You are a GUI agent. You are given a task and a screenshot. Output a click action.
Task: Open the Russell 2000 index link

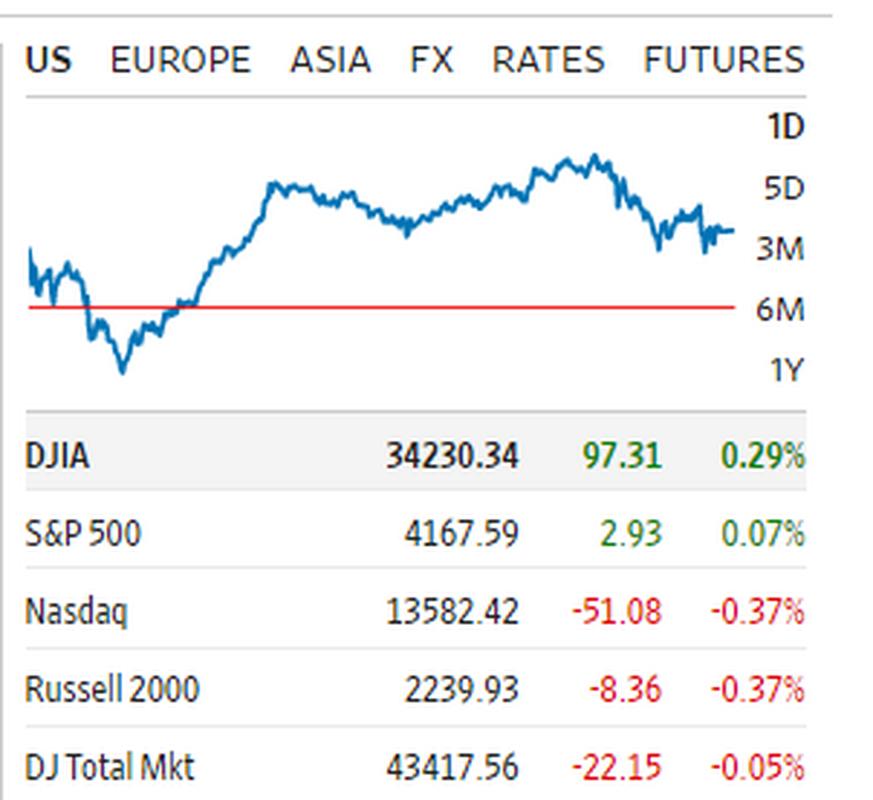[x=112, y=689]
